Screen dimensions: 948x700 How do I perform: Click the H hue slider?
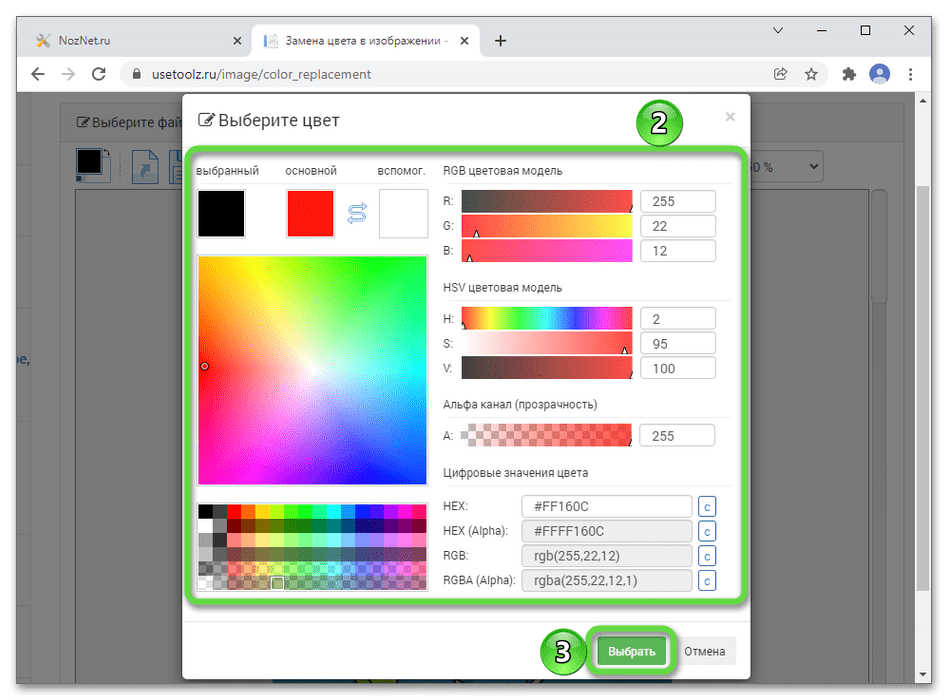pos(547,319)
